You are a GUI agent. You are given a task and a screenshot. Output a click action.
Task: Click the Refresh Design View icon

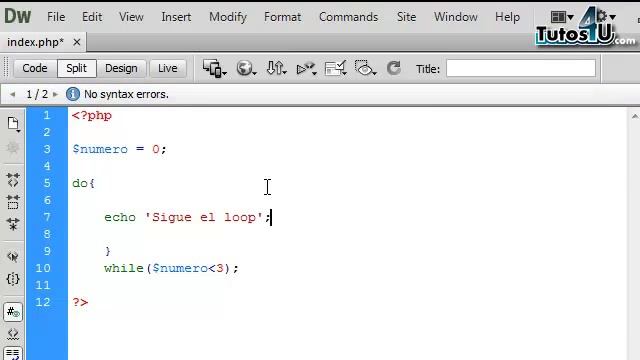pyautogui.click(x=394, y=68)
